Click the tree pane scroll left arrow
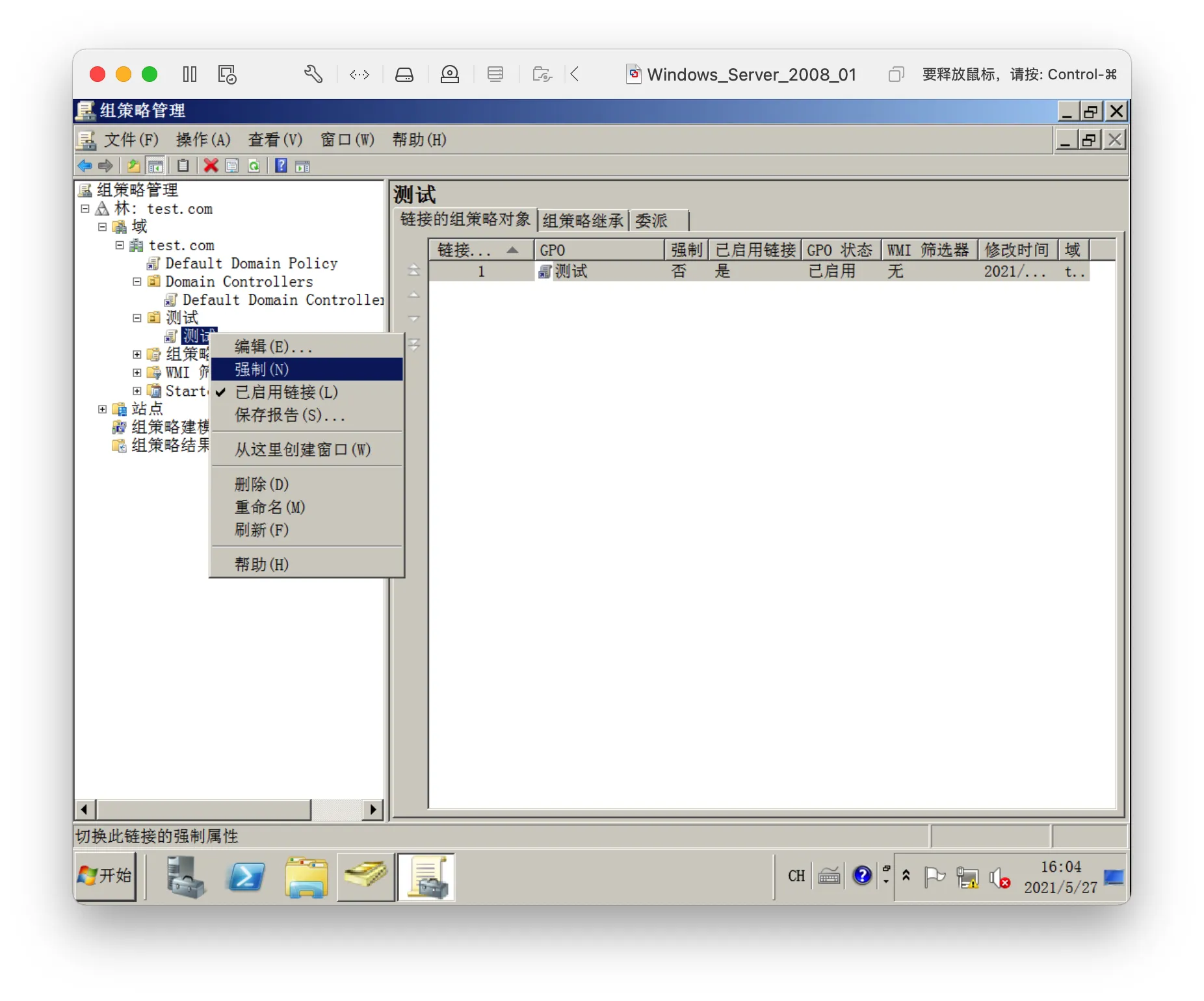Viewport: 1204px width, 1001px height. click(x=85, y=809)
